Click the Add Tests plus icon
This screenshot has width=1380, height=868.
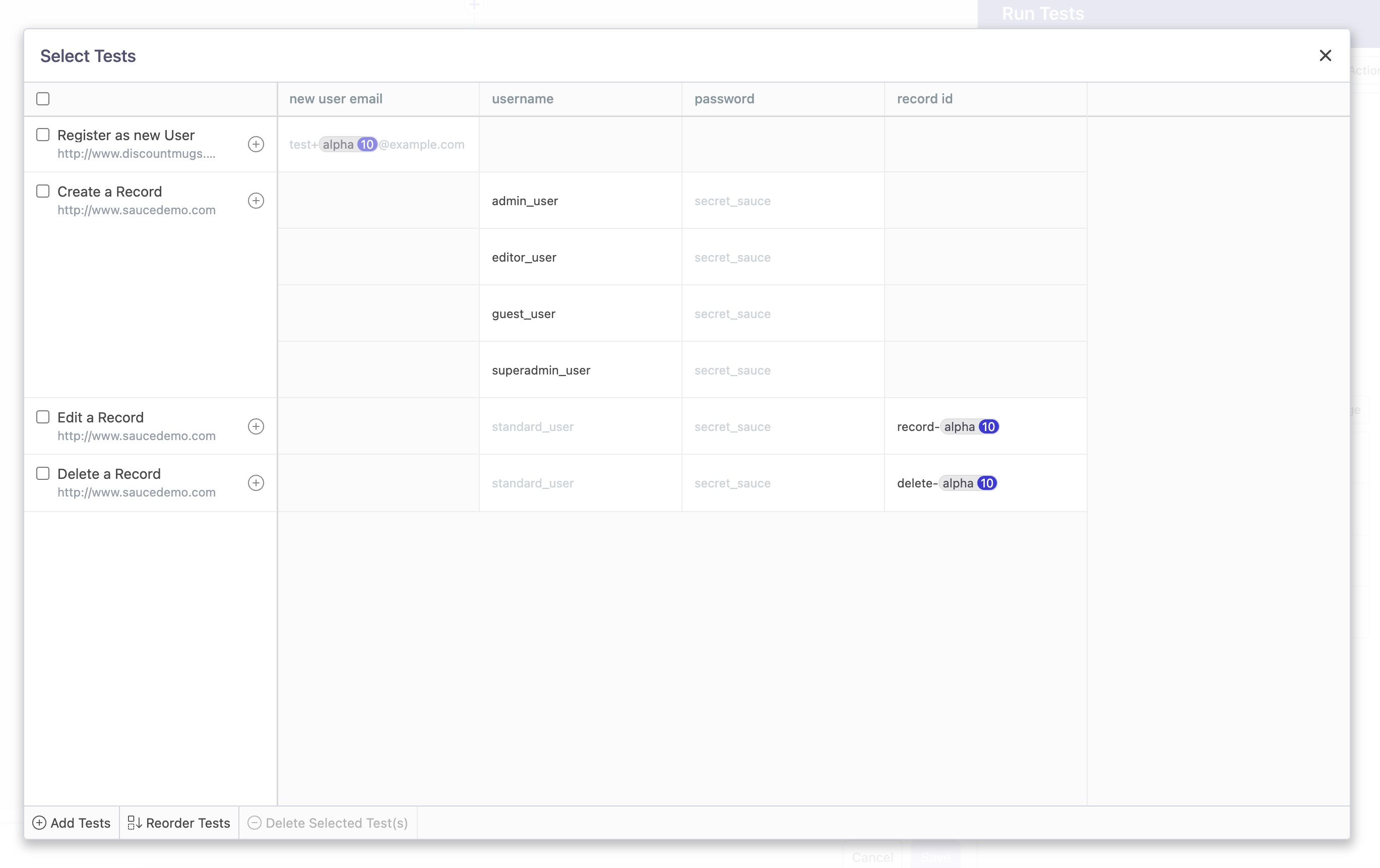(x=39, y=822)
